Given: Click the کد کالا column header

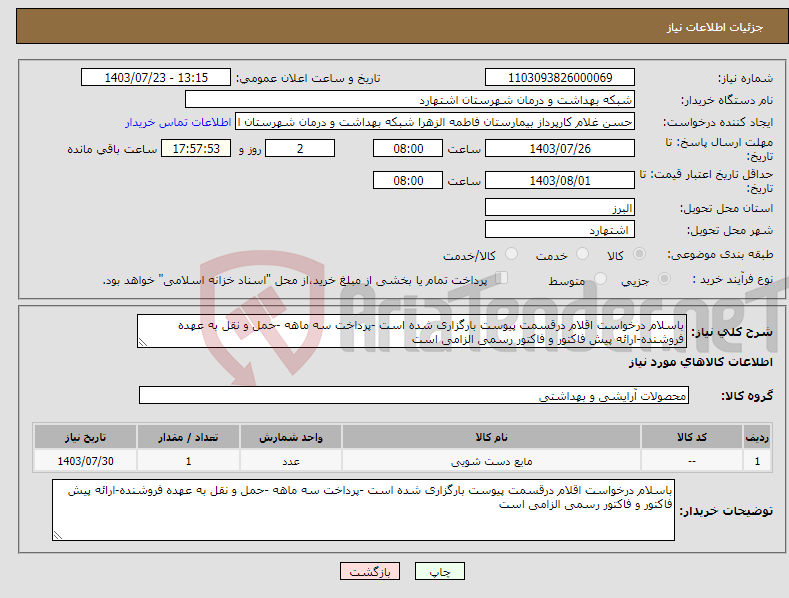Looking at the screenshot, I should pyautogui.click(x=692, y=437).
